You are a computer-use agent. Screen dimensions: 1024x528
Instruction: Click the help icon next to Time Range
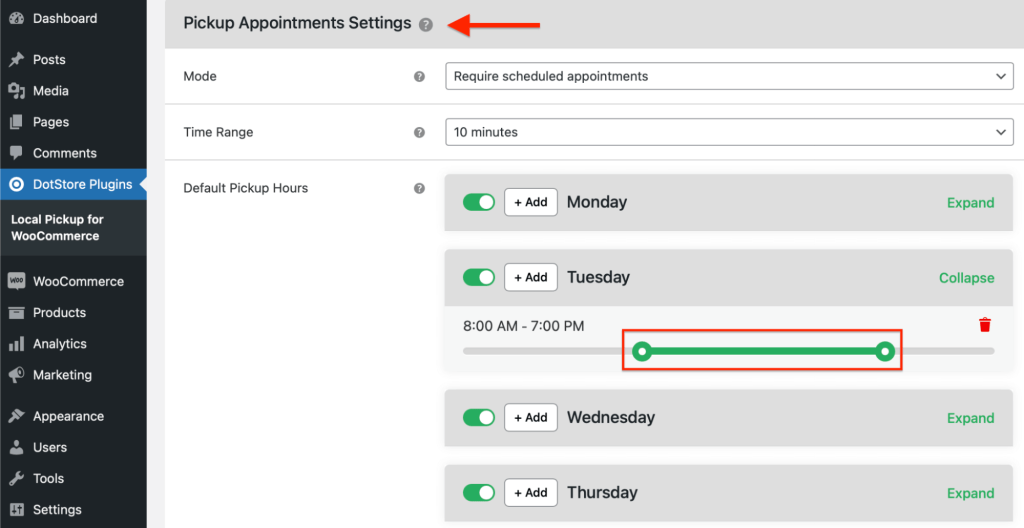point(419,132)
